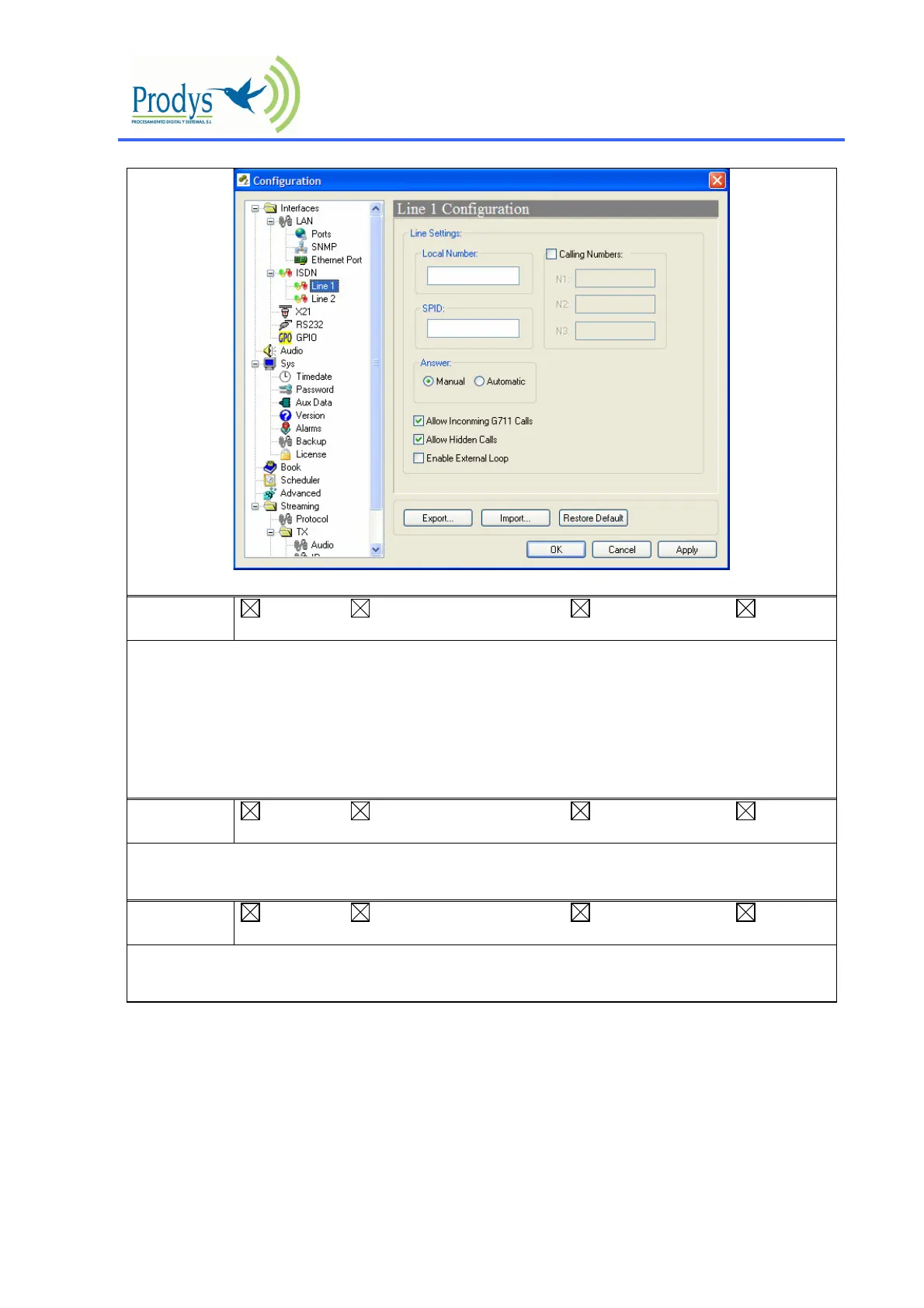Screen dimensions: 924x1308
Task: Select the Book phone directory icon
Action: (x=269, y=467)
